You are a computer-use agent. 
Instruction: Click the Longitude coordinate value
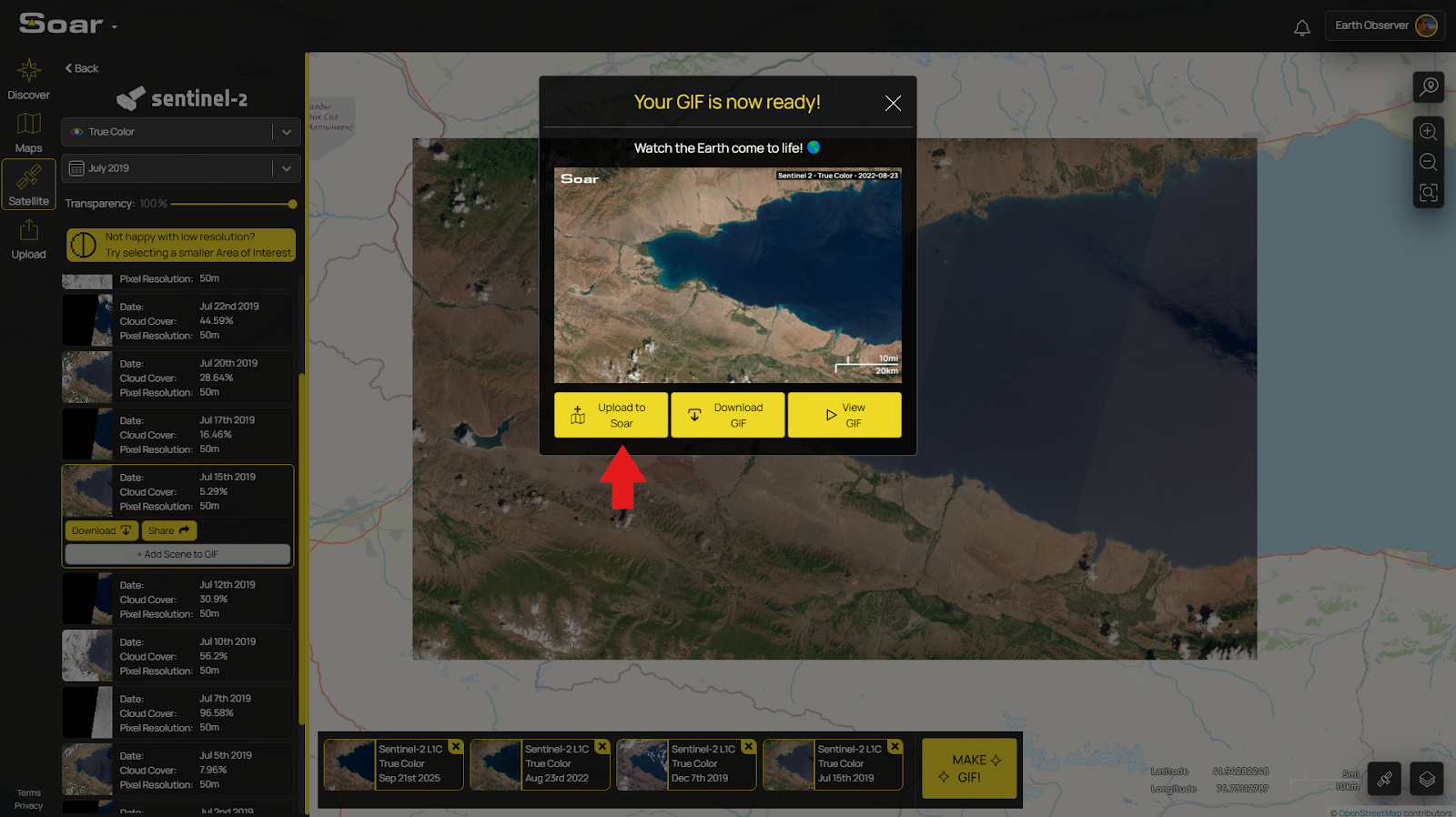[1242, 789]
